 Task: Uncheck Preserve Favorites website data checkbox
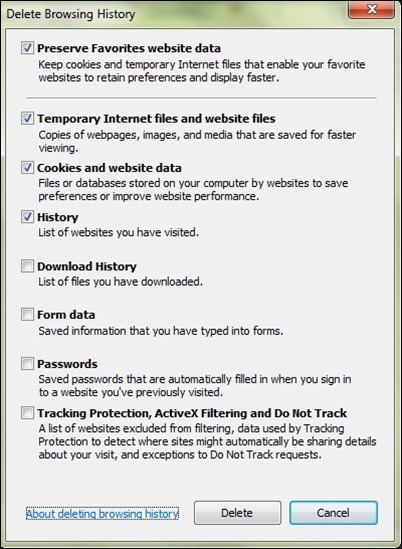[x=27, y=48]
